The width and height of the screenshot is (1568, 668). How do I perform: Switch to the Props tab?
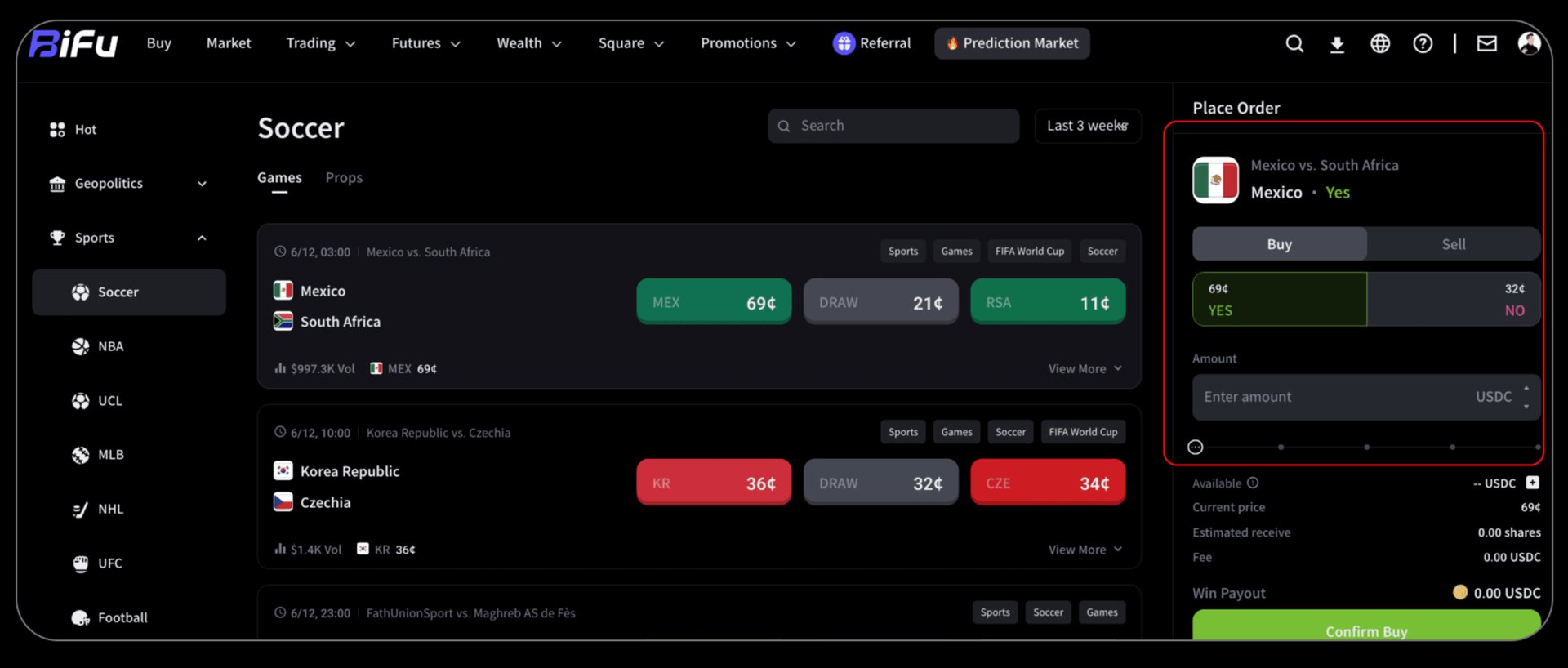click(x=344, y=178)
